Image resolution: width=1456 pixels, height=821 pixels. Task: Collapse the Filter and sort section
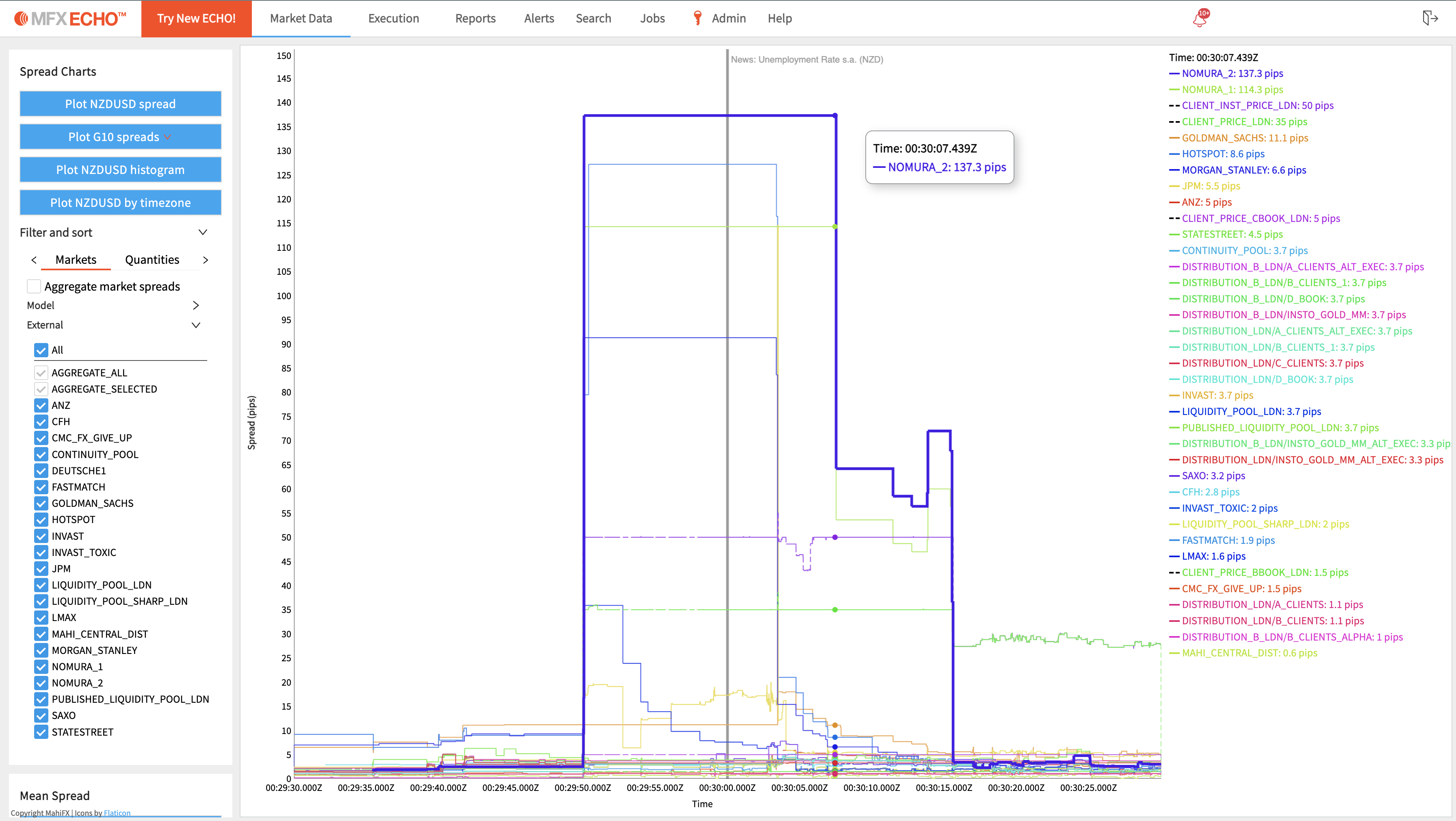tap(203, 232)
